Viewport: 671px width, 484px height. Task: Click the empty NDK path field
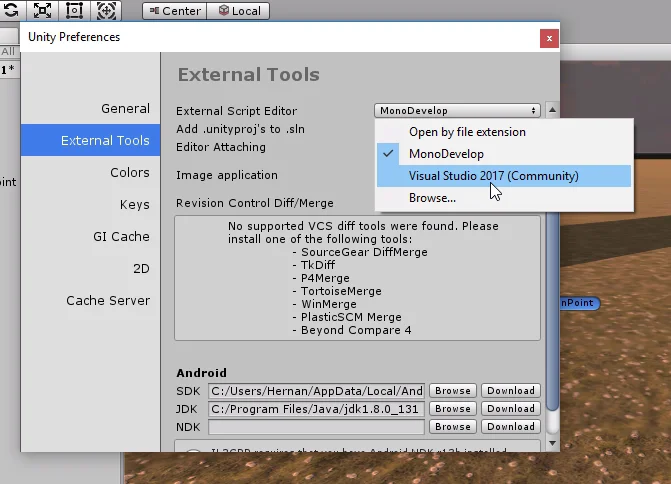(x=316, y=427)
